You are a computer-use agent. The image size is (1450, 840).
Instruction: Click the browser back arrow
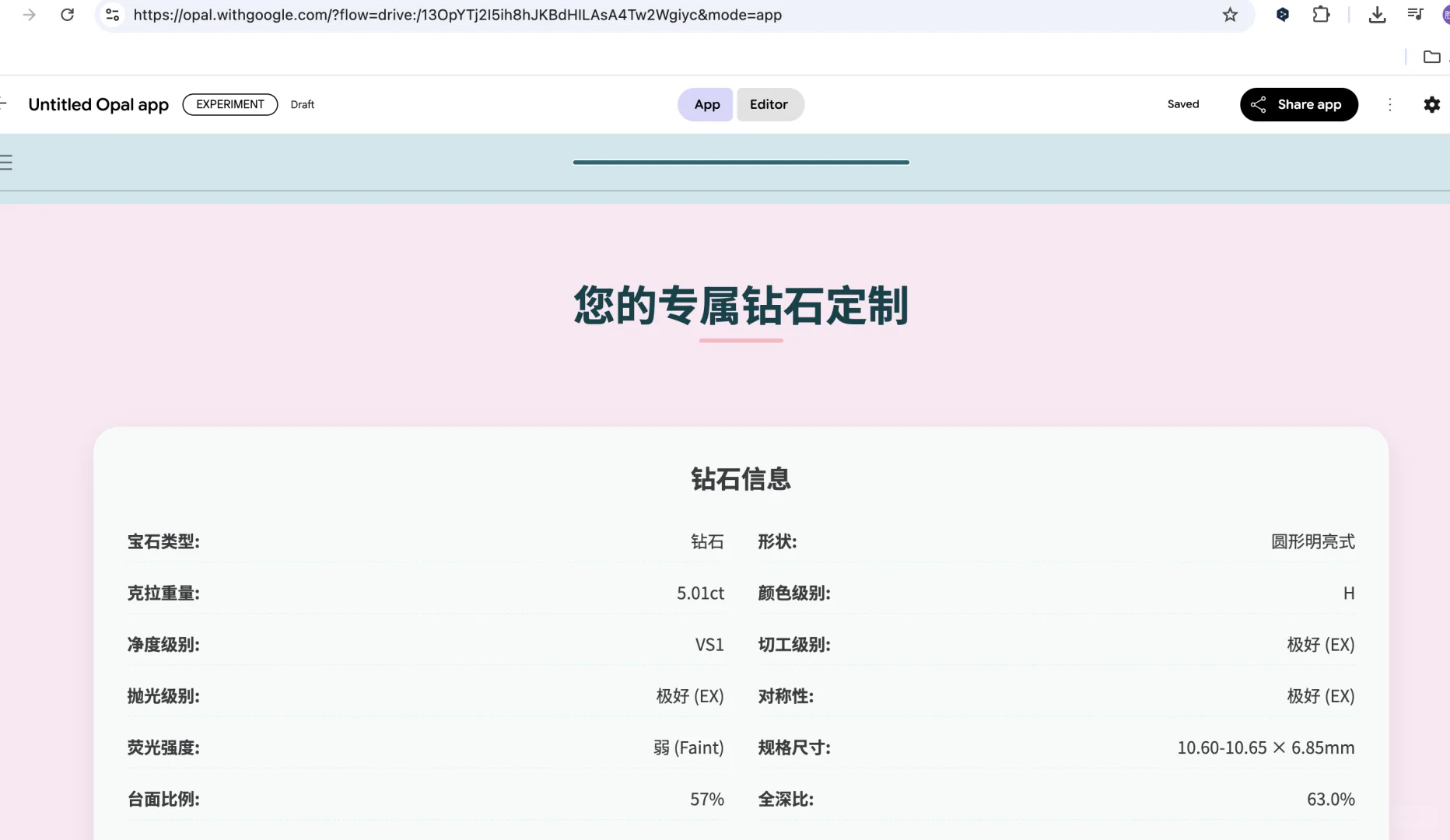click(x=29, y=14)
